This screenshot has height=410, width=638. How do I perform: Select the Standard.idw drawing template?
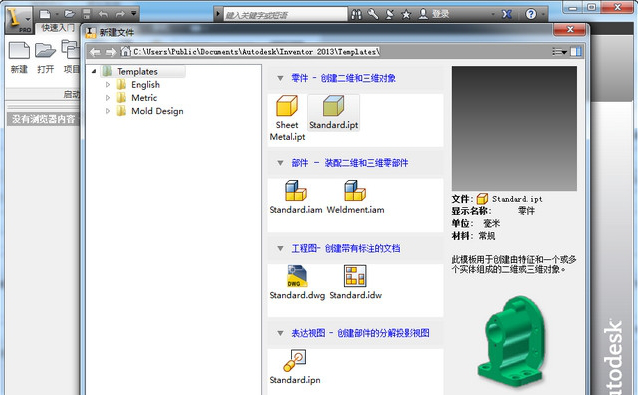coord(355,283)
